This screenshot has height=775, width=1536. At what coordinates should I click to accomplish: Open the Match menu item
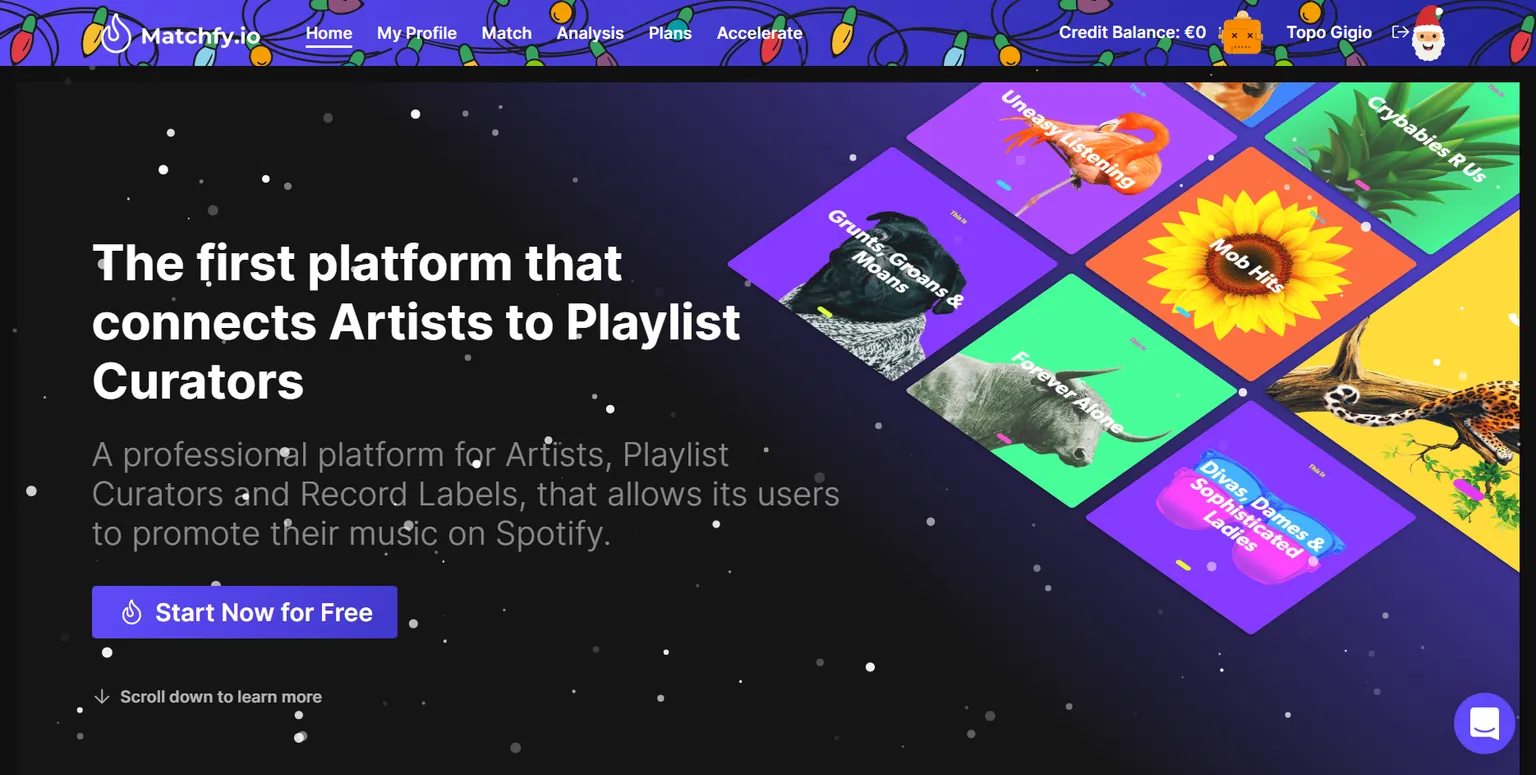[x=507, y=33]
